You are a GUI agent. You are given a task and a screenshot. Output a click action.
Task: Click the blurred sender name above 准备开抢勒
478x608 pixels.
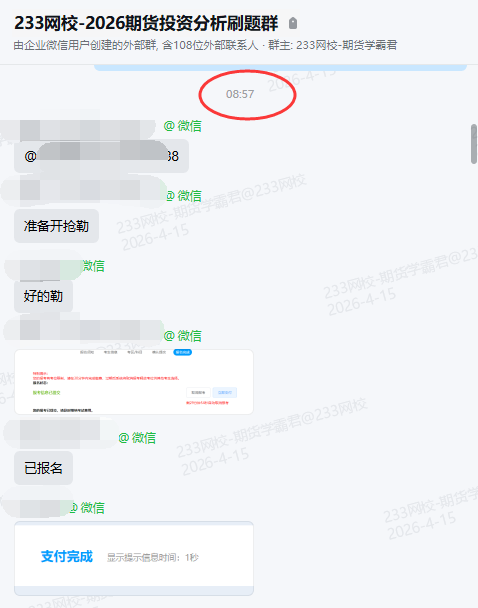pos(83,191)
